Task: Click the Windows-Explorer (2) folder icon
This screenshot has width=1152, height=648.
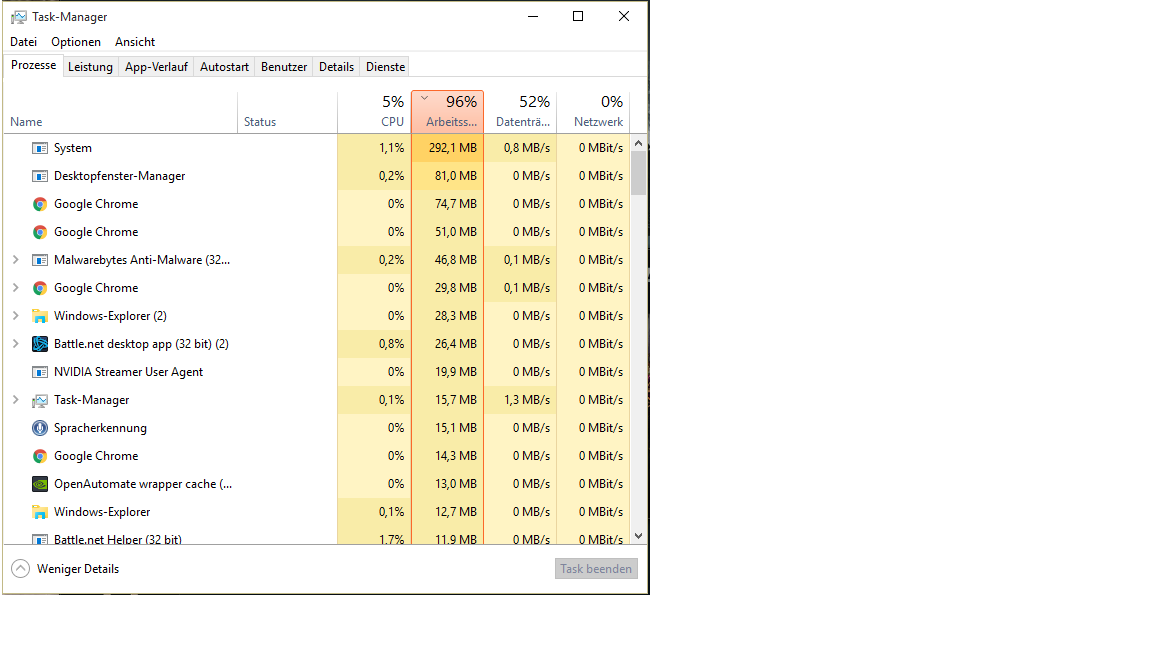Action: coord(40,316)
